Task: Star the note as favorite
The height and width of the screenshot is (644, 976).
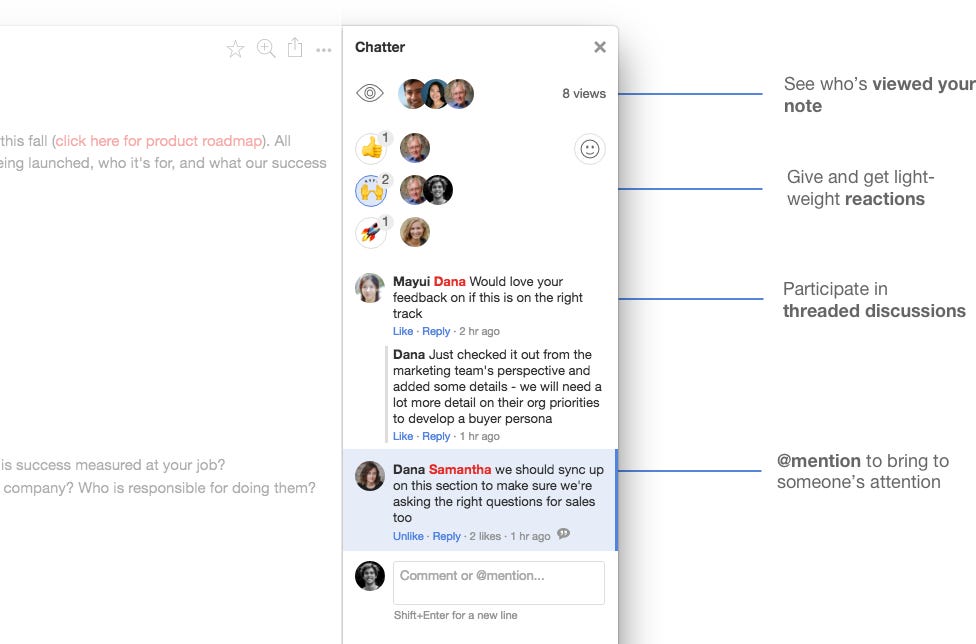Action: [x=235, y=49]
